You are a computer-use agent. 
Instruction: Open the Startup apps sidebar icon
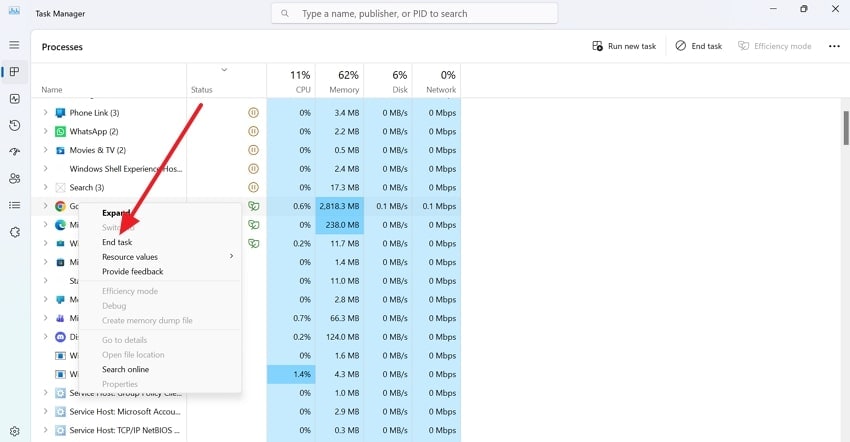point(15,152)
